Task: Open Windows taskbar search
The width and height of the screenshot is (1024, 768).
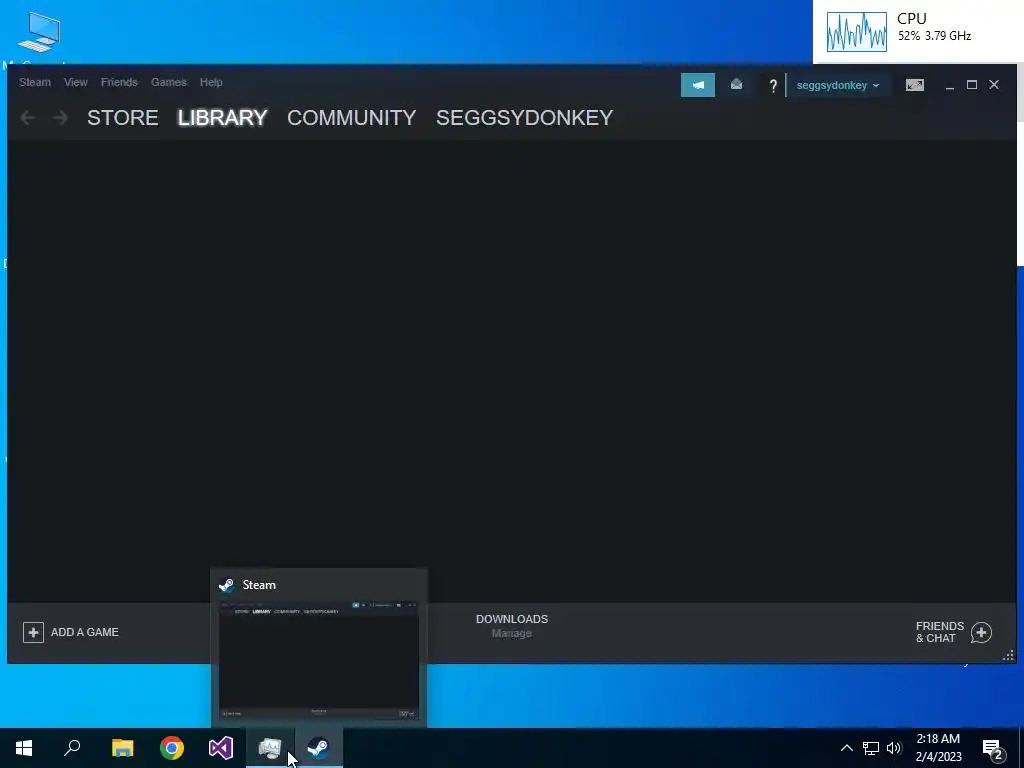Action: pos(72,748)
